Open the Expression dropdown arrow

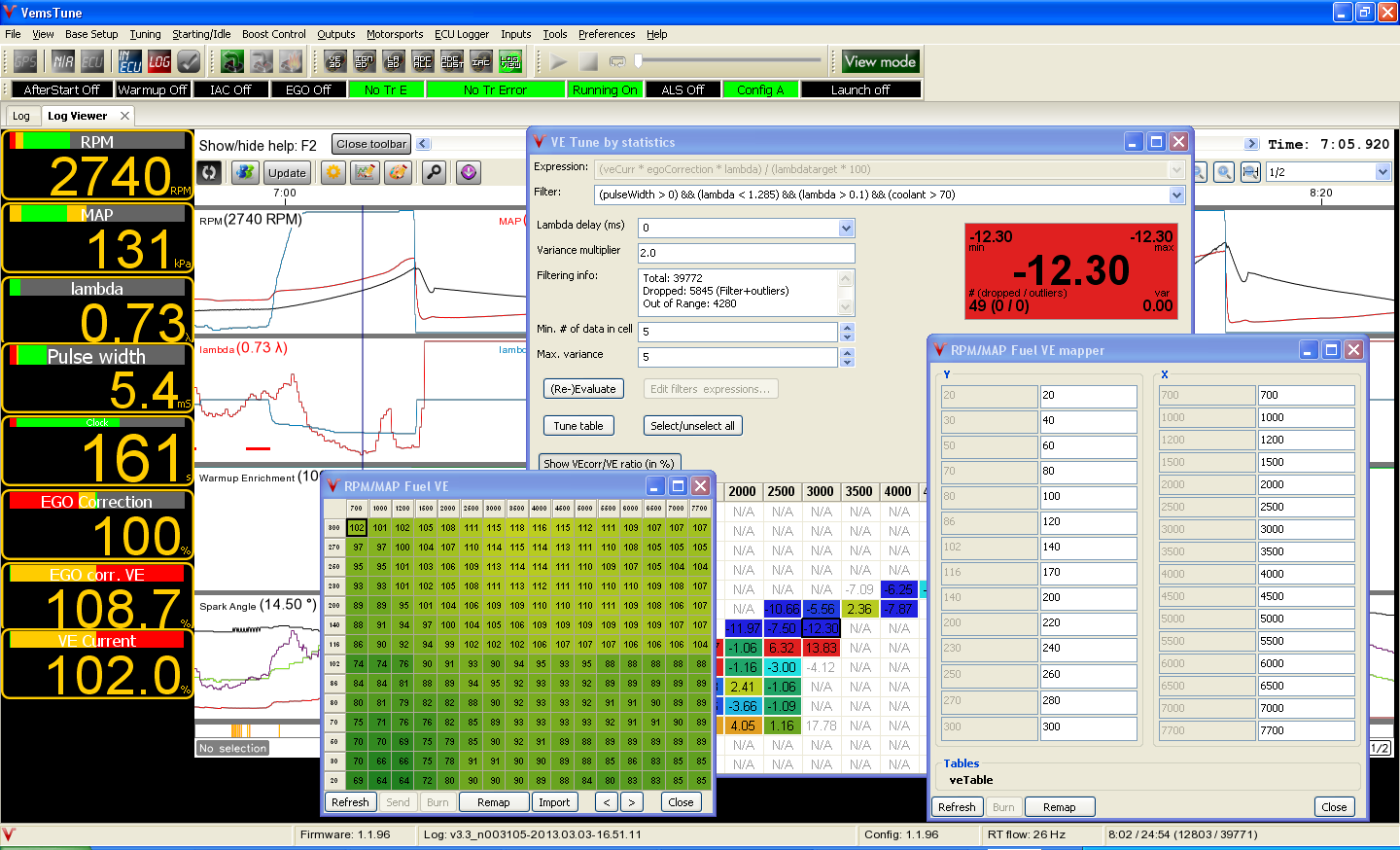(1176, 169)
